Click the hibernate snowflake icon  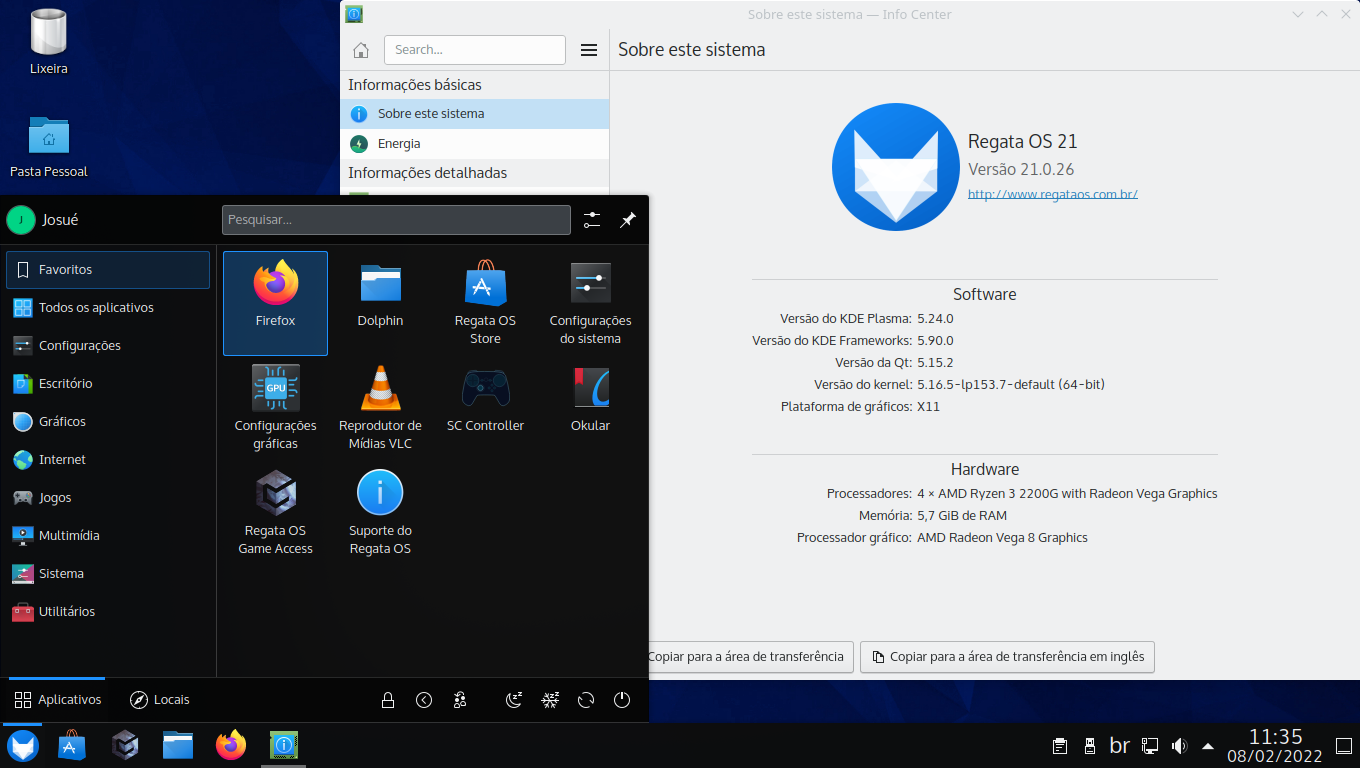pyautogui.click(x=550, y=700)
